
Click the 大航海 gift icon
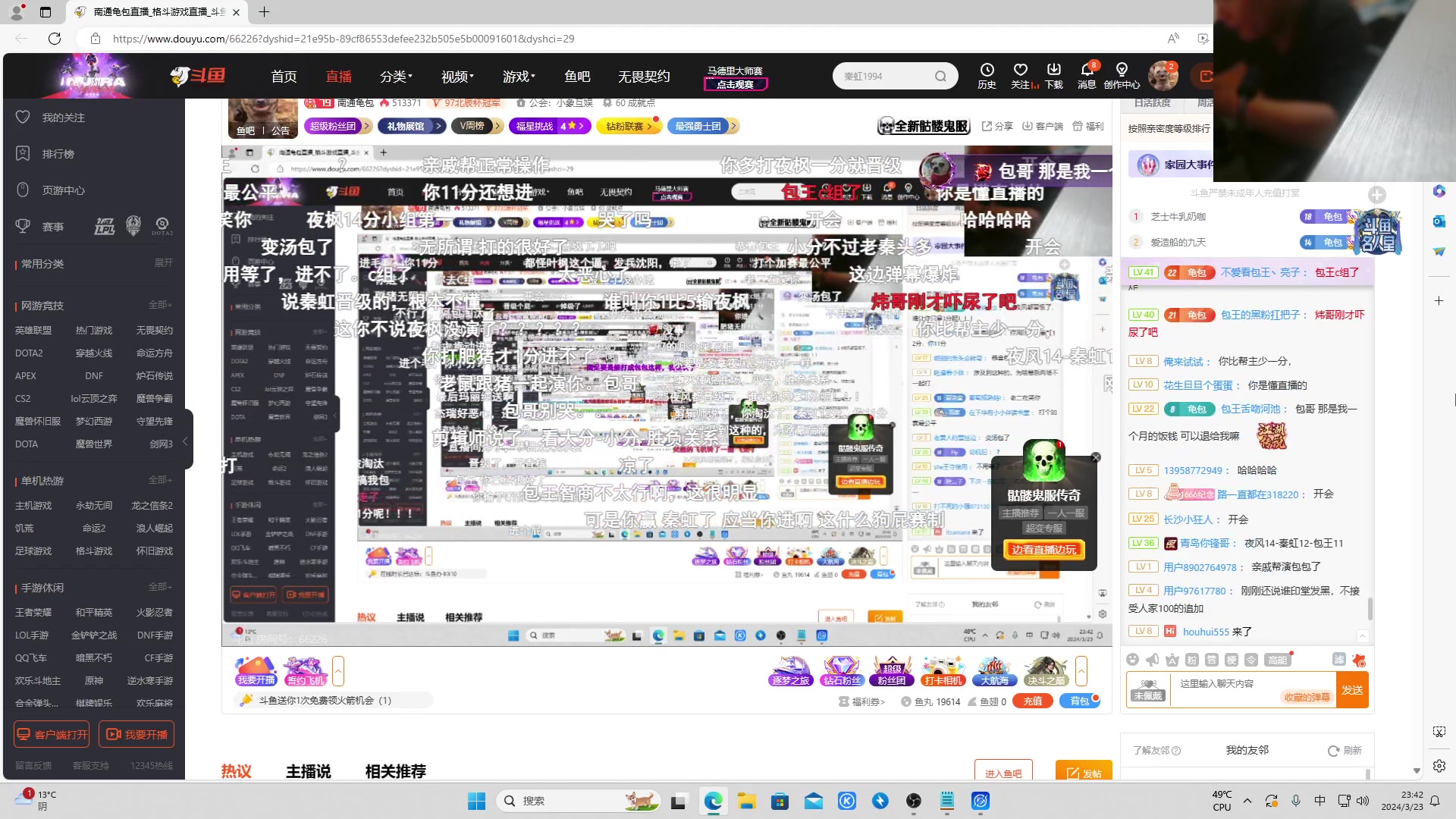pos(993,671)
